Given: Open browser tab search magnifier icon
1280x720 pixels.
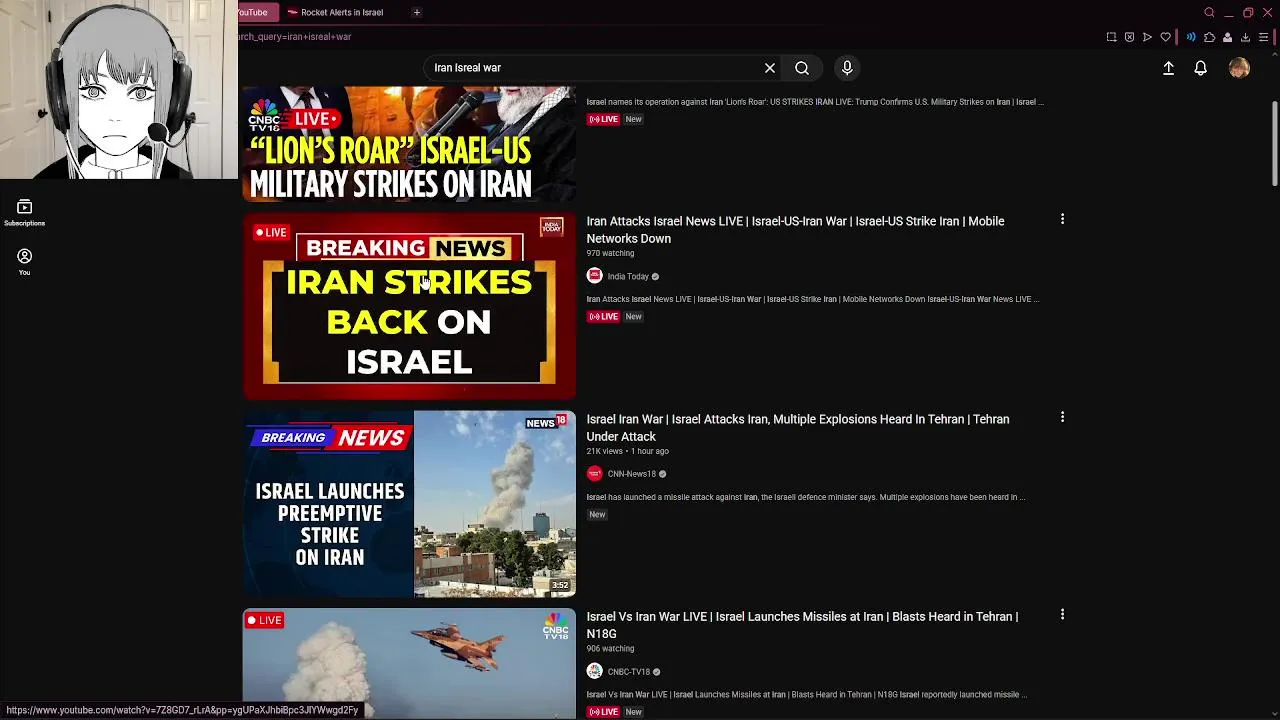Looking at the screenshot, I should (x=1209, y=12).
